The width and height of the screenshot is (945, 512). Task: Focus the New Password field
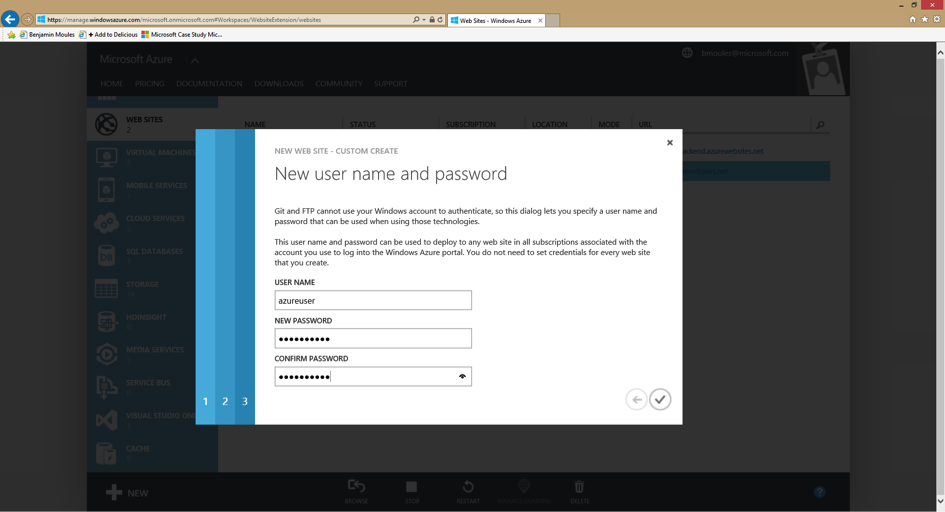point(373,339)
